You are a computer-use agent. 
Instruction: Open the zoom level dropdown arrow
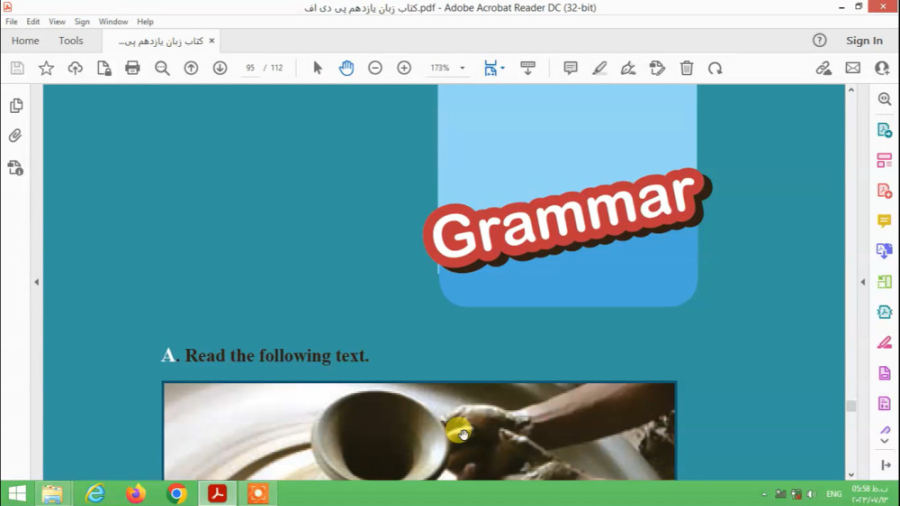pos(462,68)
